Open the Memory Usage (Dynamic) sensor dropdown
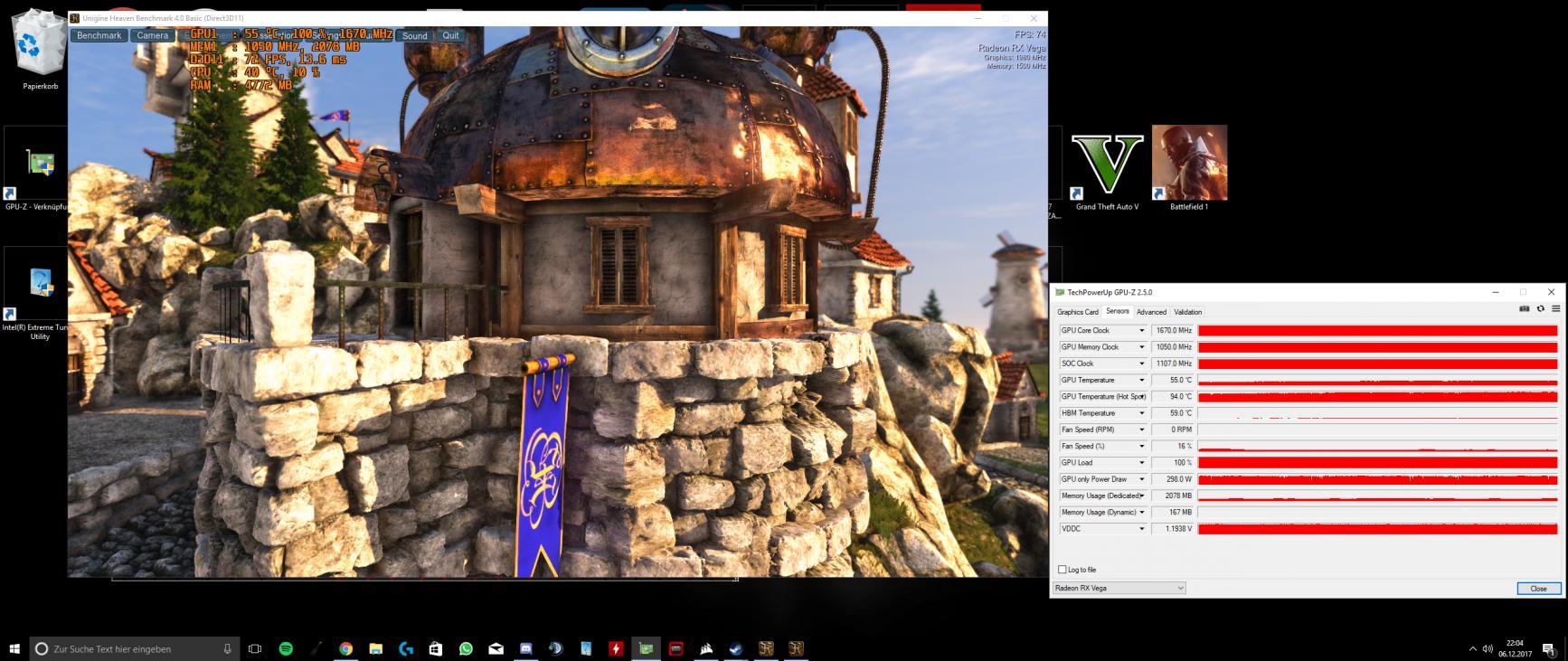The width and height of the screenshot is (1568, 661). [1142, 513]
